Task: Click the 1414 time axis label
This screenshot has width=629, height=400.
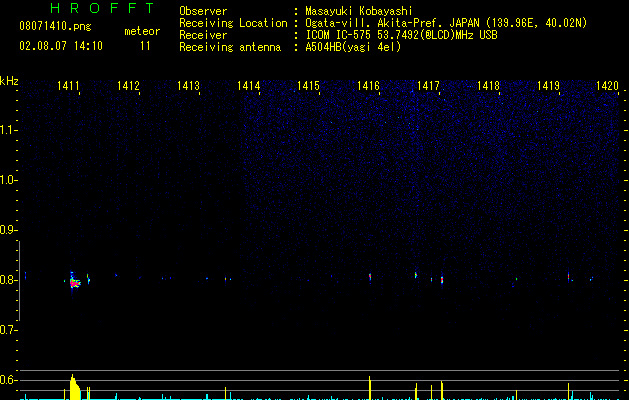Action: [x=248, y=86]
